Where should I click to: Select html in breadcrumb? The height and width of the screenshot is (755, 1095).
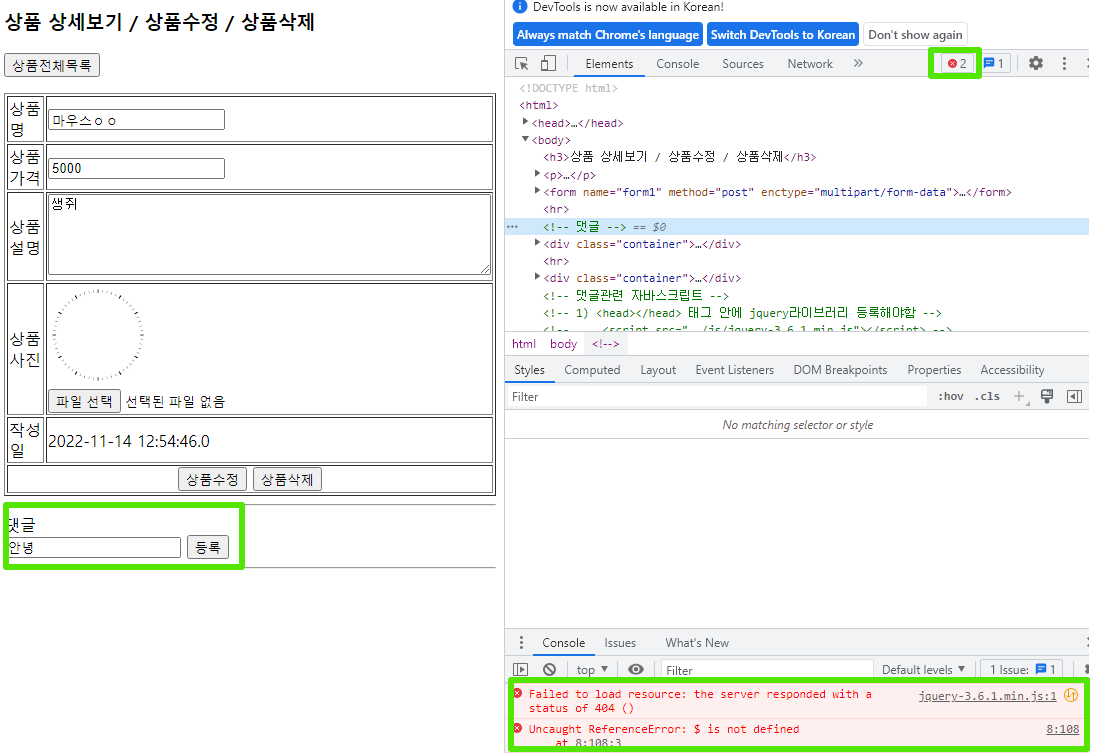click(x=523, y=344)
